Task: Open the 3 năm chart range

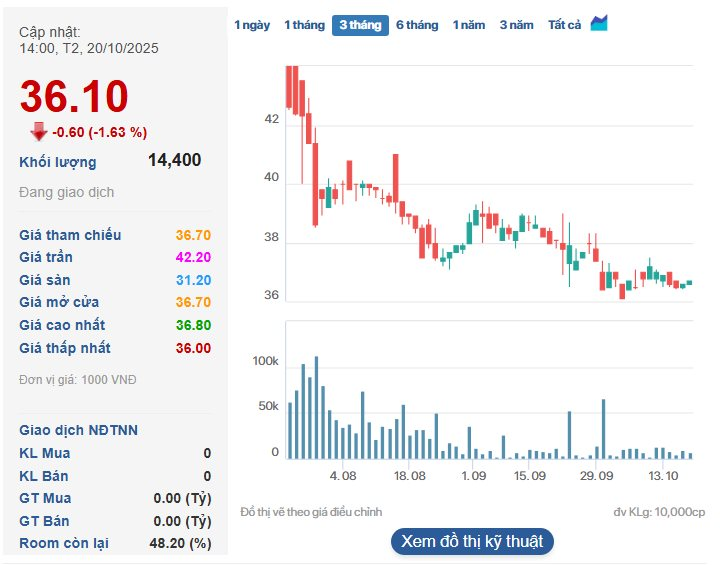Action: (517, 25)
